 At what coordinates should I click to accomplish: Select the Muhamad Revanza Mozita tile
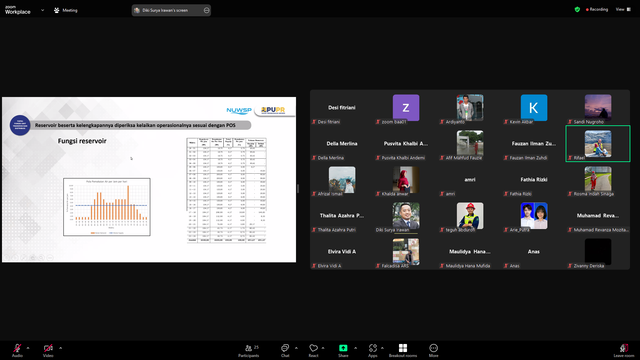point(598,216)
